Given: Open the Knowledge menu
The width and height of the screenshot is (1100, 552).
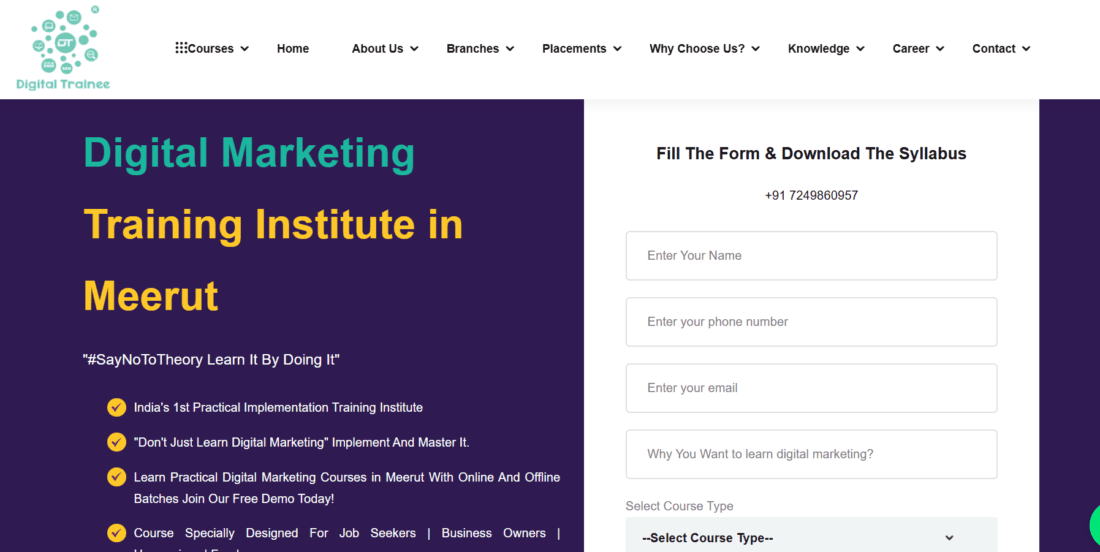Looking at the screenshot, I should tap(818, 49).
